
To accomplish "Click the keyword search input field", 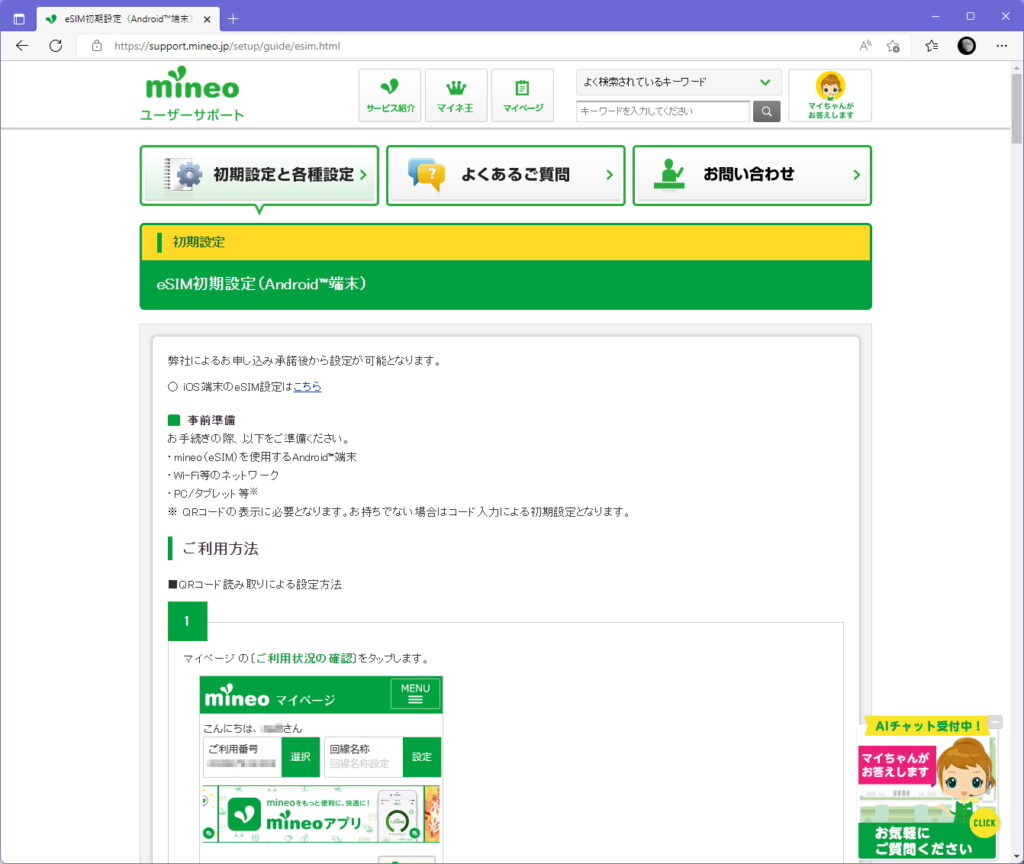I will (663, 111).
